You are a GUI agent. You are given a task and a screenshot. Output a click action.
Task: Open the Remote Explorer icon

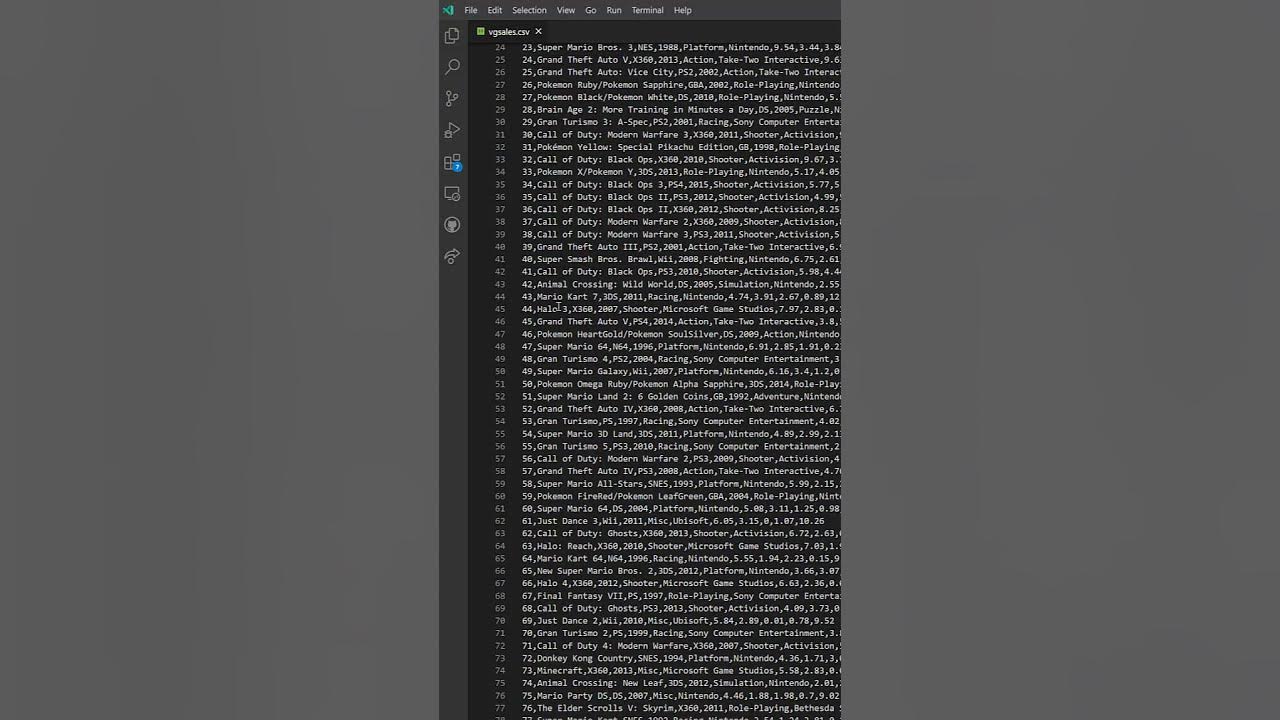(x=452, y=194)
